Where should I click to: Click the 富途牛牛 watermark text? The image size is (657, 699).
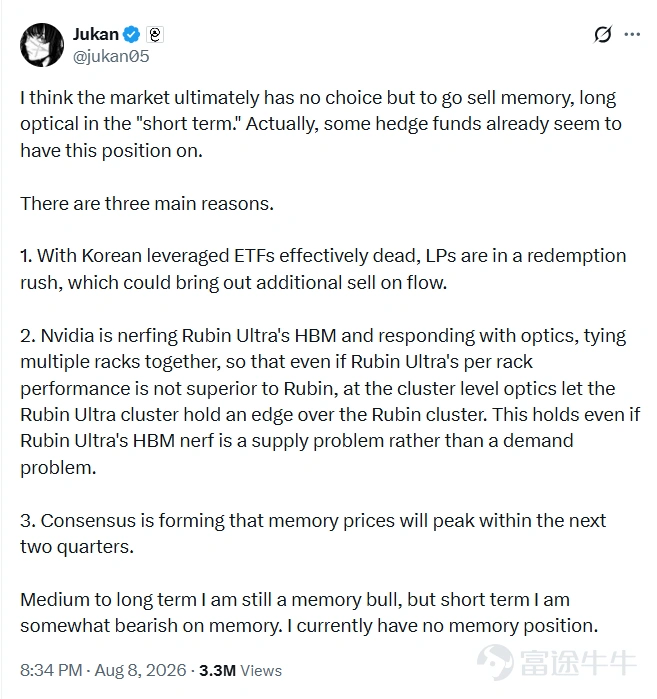tap(578, 662)
